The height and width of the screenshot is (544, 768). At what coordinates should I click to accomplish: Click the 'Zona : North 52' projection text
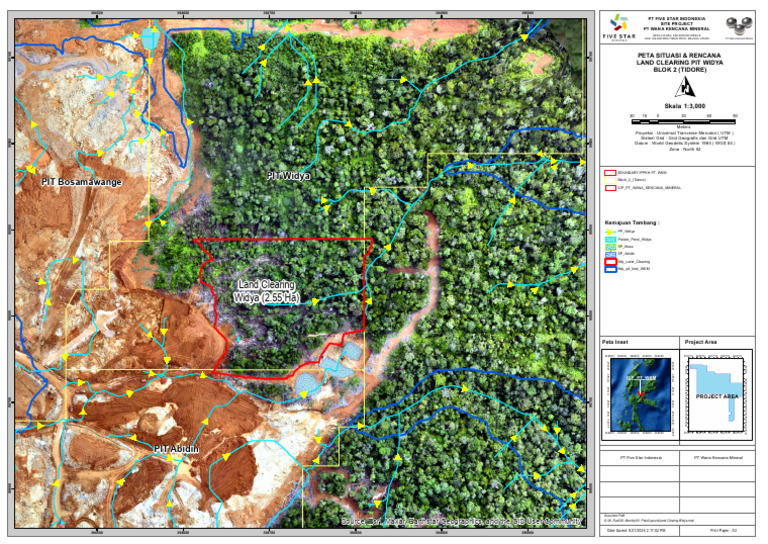(x=685, y=149)
